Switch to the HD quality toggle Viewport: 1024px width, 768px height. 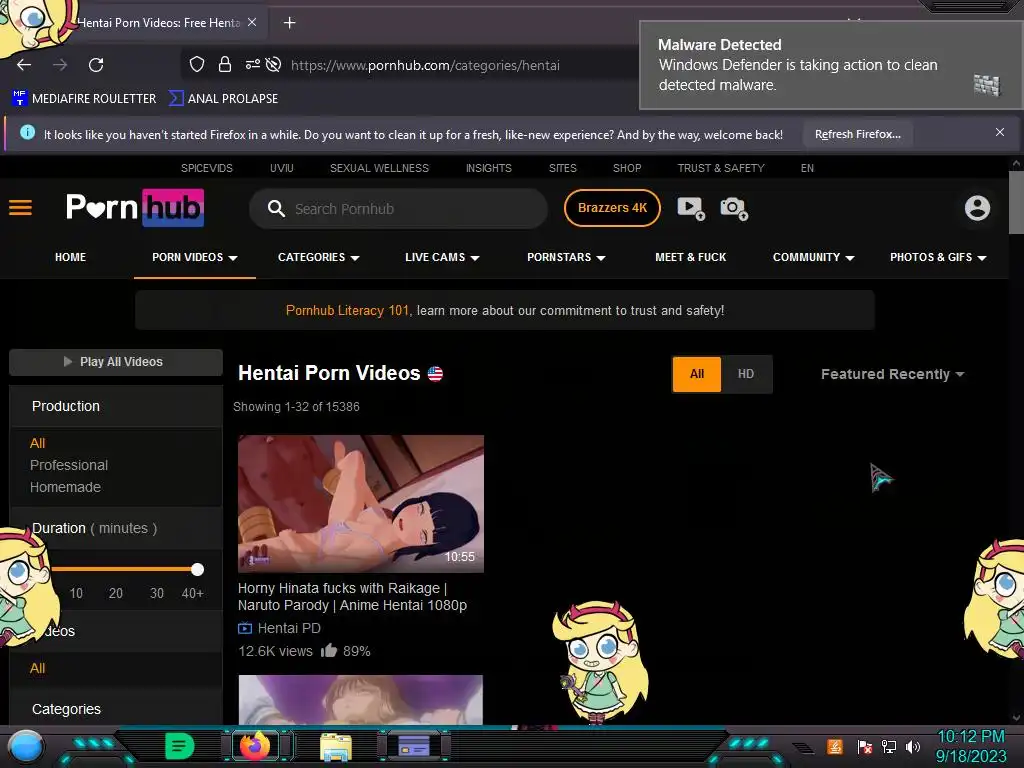click(746, 374)
